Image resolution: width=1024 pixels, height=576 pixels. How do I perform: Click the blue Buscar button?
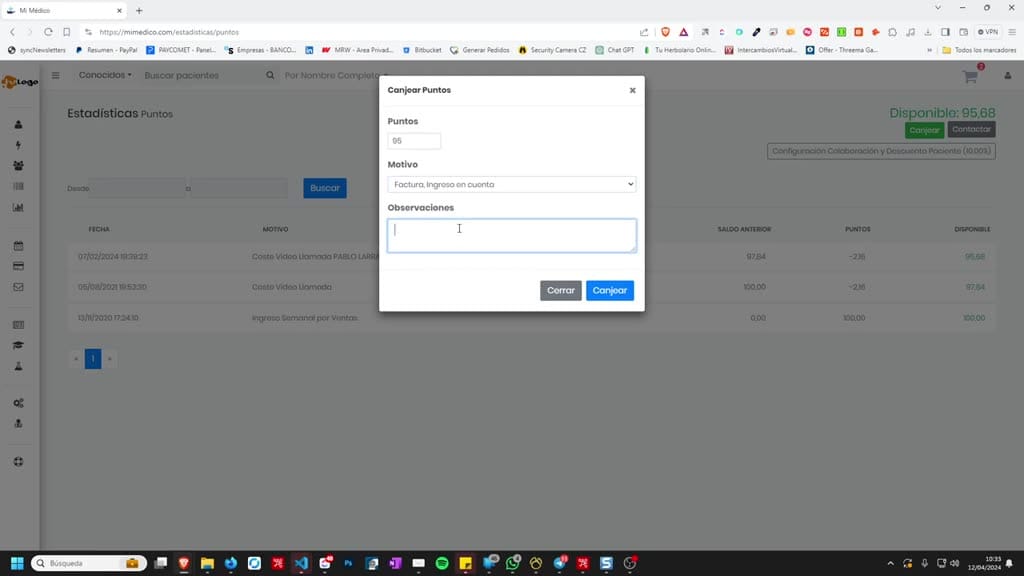pyautogui.click(x=325, y=188)
